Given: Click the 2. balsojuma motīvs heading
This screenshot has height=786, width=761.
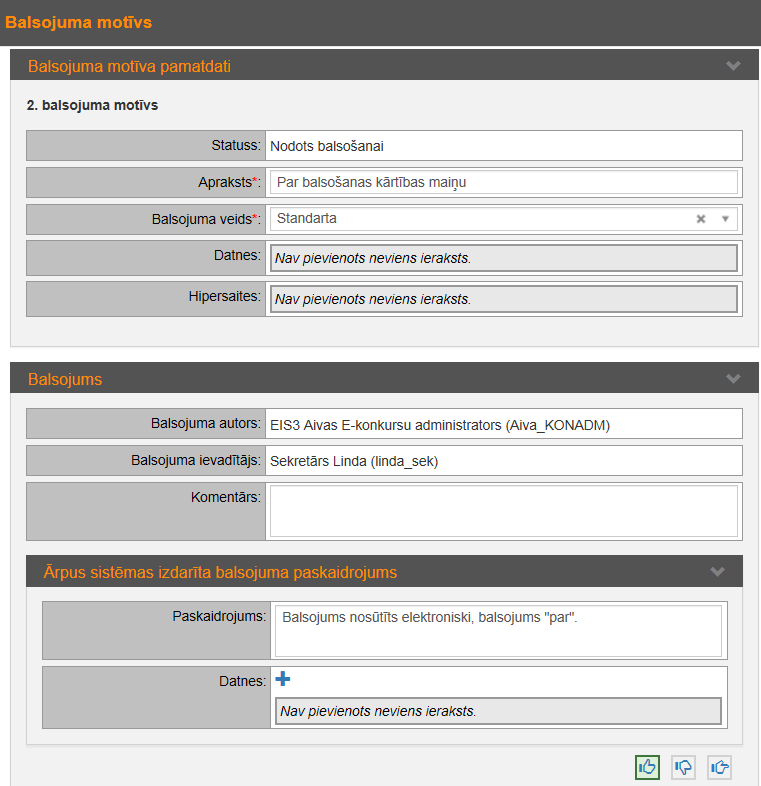Looking at the screenshot, I should (x=92, y=105).
